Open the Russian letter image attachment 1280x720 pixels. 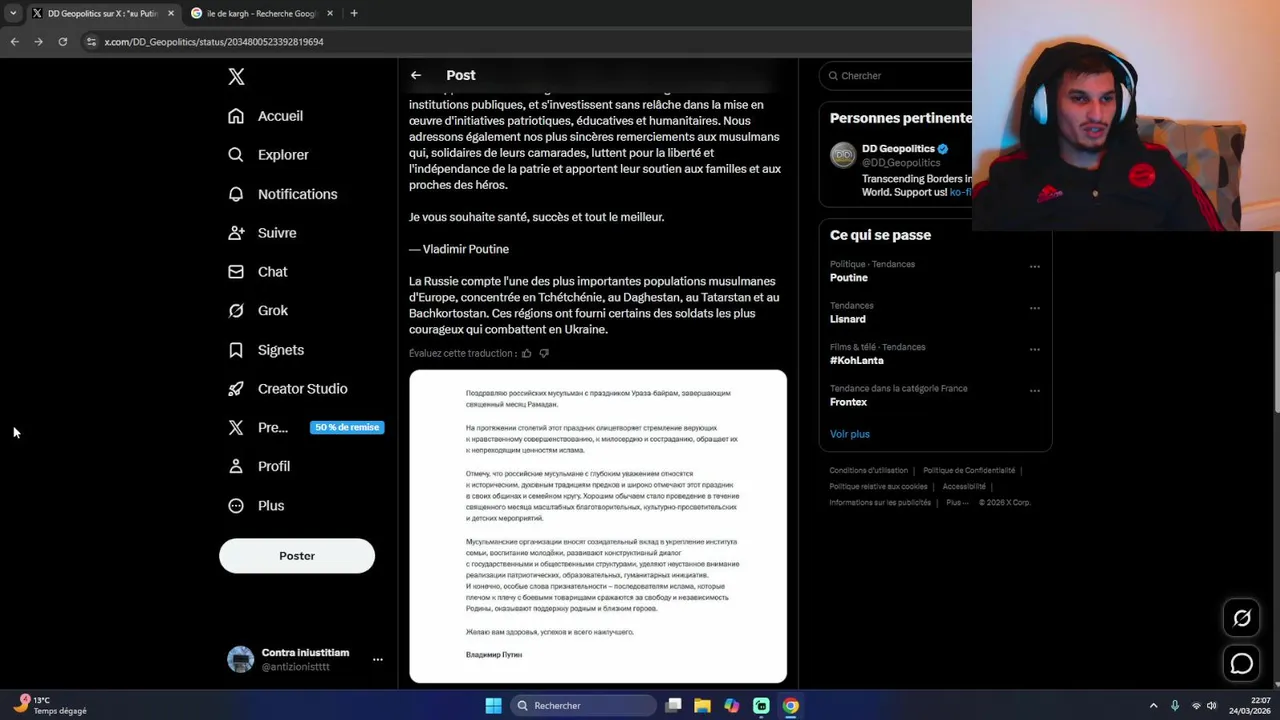click(598, 526)
